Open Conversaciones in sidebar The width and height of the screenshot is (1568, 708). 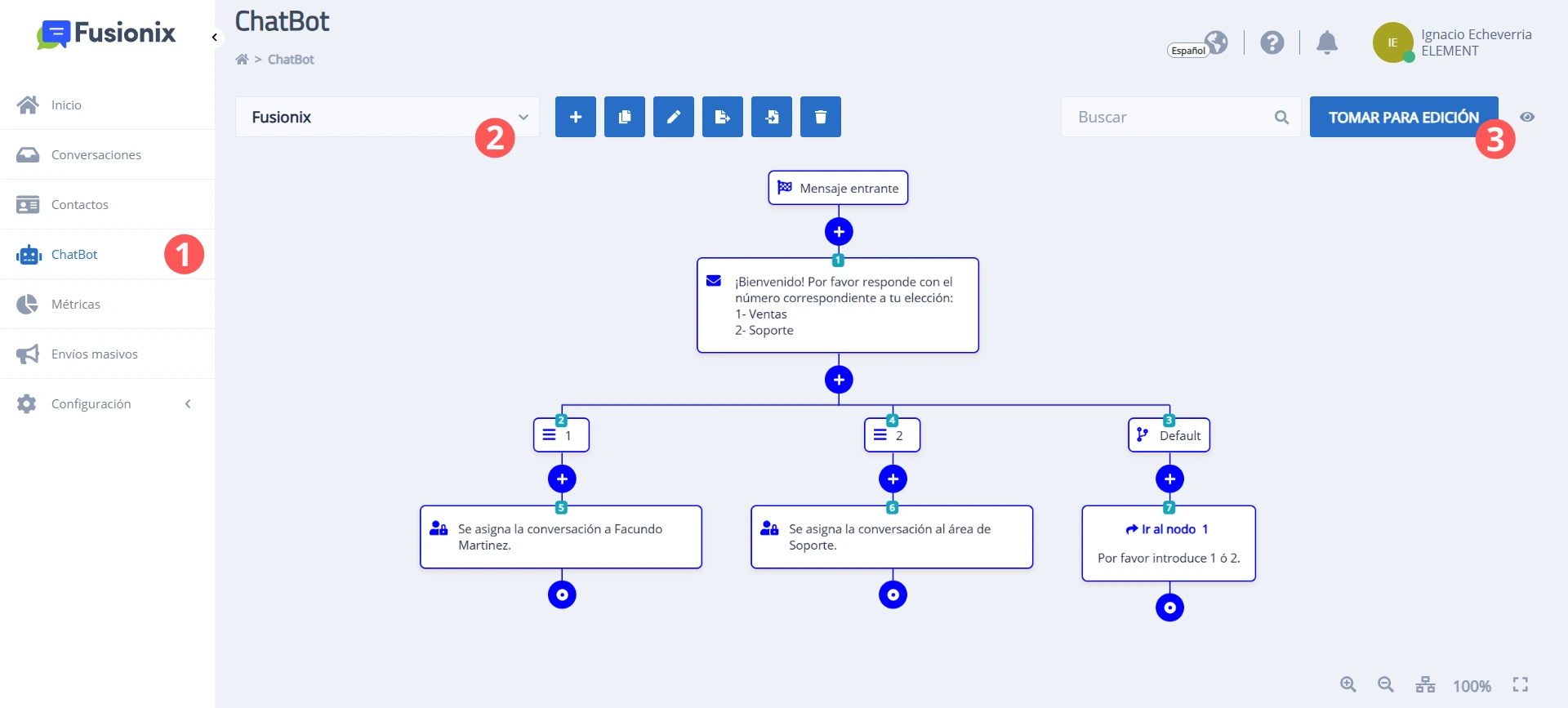(x=107, y=154)
